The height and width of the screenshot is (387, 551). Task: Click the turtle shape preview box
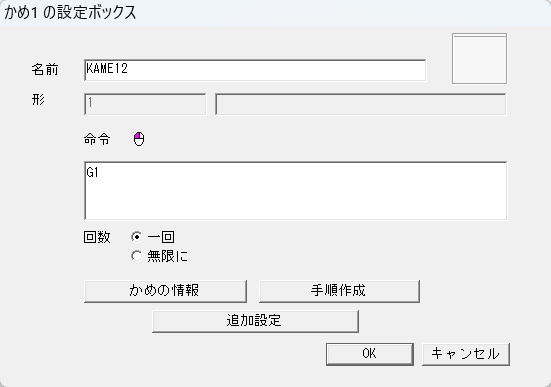[479, 59]
